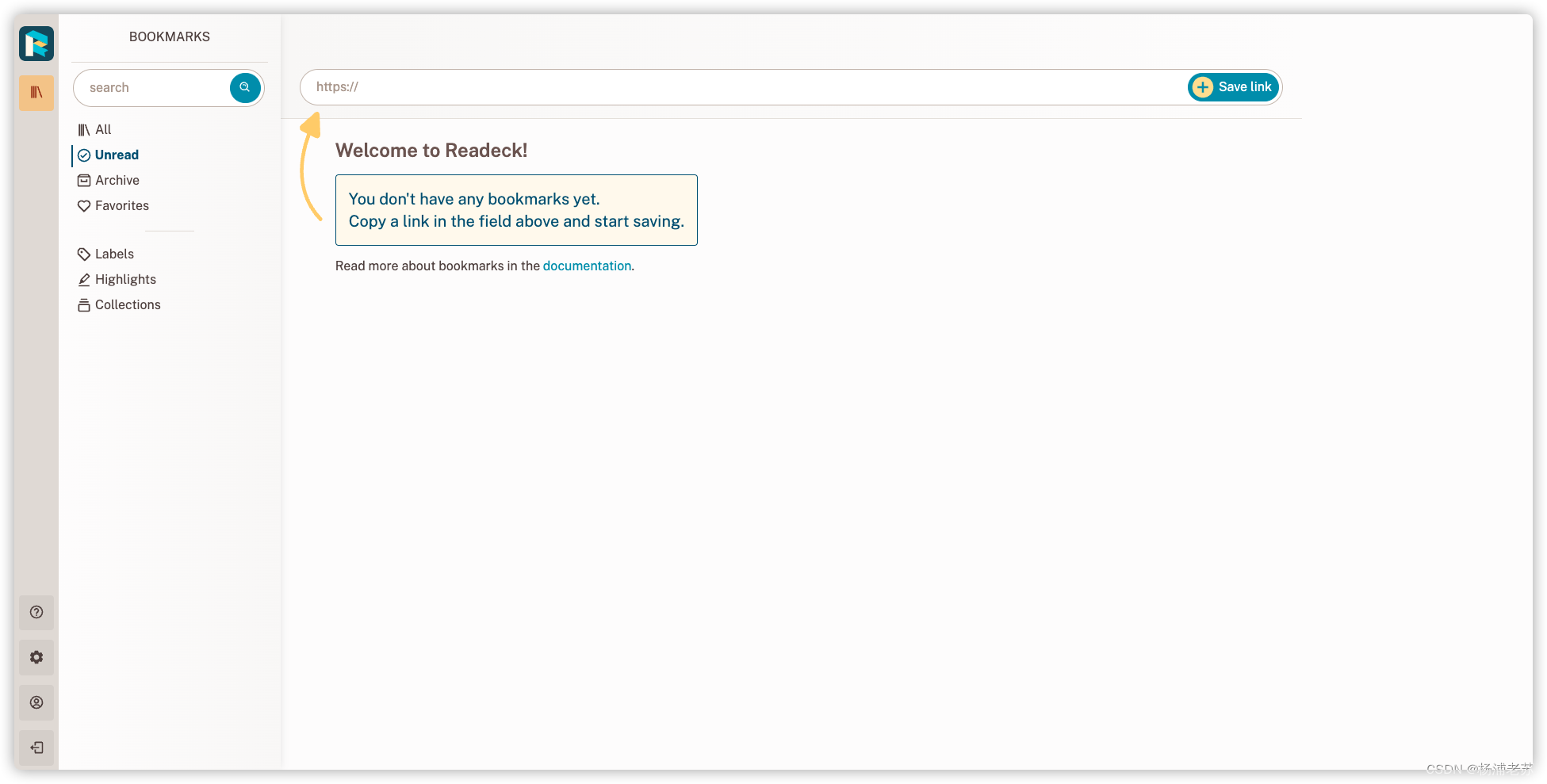
Task: Open the Collections page
Action: point(119,304)
